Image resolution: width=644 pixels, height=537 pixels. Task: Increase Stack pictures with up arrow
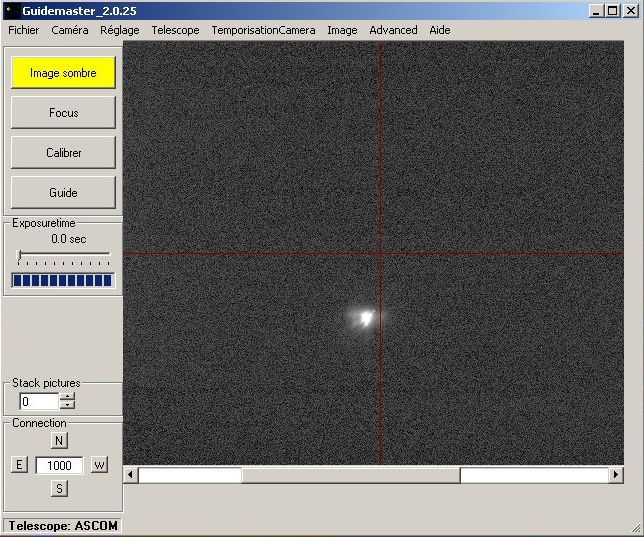[x=67, y=396]
